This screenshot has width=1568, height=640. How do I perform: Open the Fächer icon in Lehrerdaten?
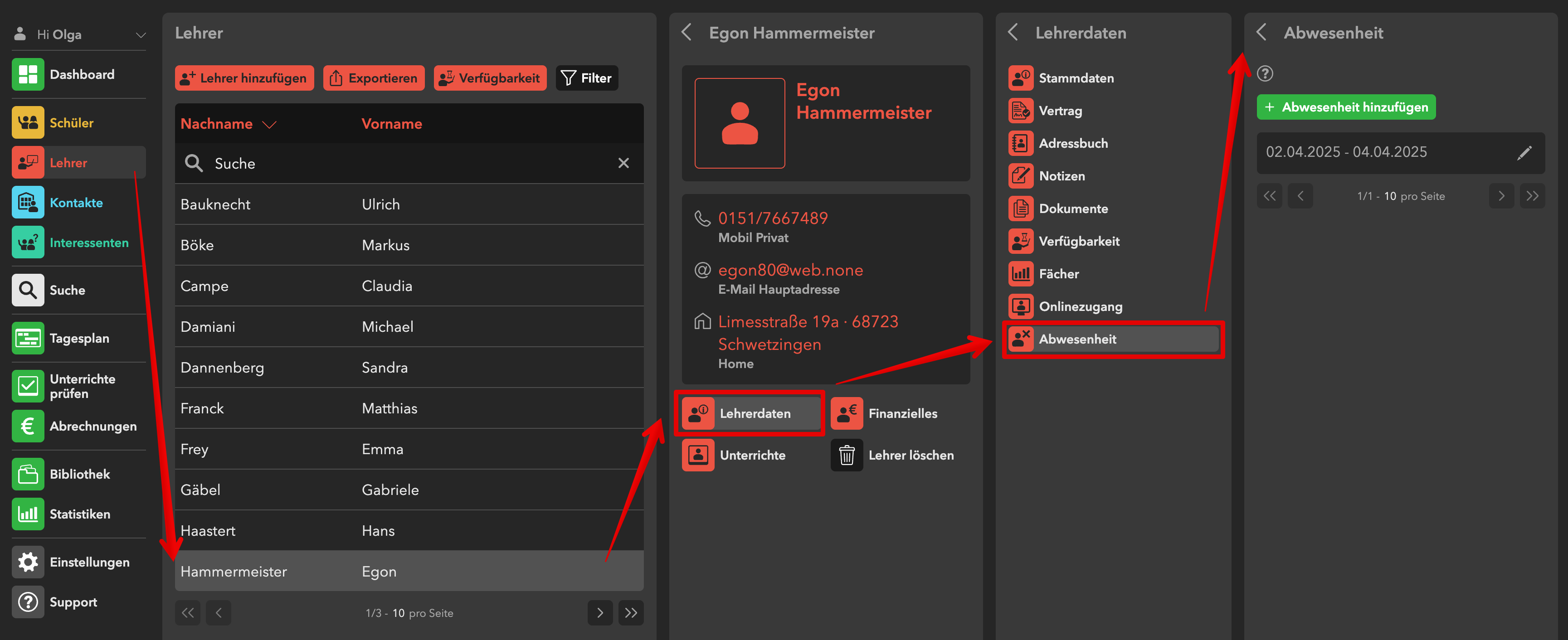coord(1021,274)
